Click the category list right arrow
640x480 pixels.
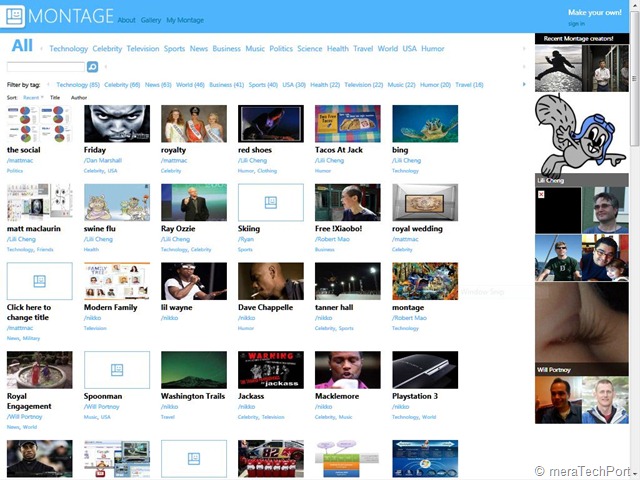click(524, 49)
